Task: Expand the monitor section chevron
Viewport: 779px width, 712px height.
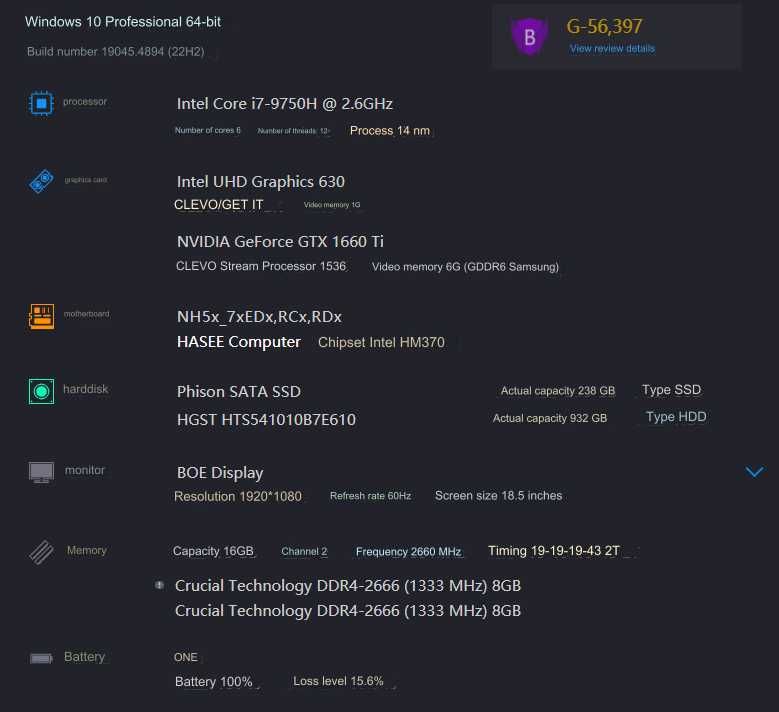Action: (x=754, y=472)
